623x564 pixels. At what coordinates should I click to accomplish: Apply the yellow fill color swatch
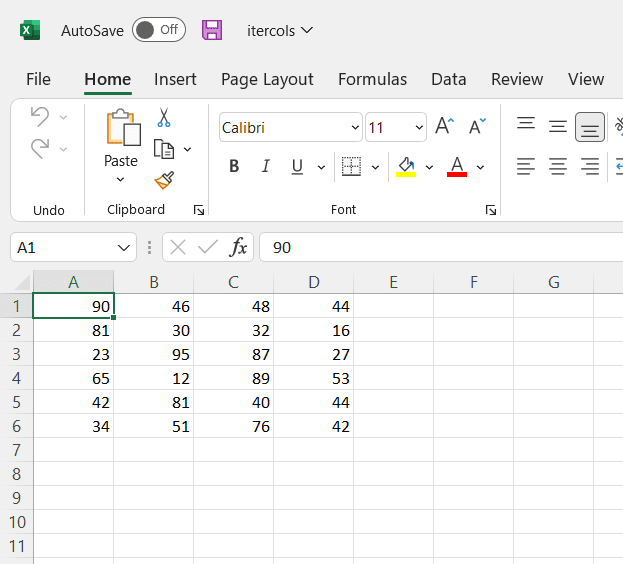(406, 166)
